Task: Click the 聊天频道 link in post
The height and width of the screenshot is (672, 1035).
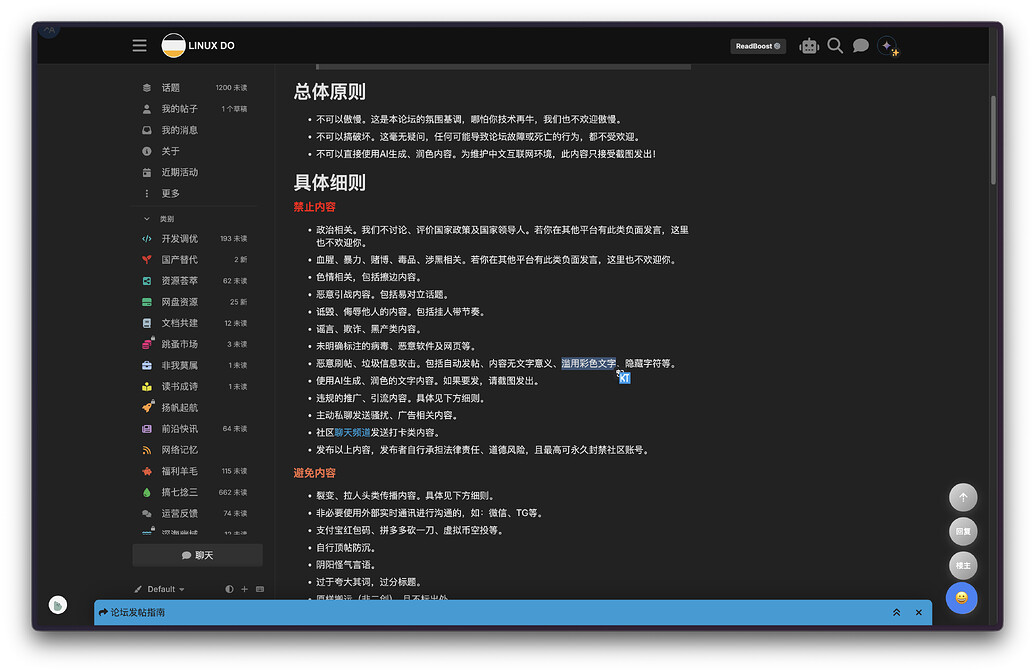Action: pyautogui.click(x=352, y=432)
